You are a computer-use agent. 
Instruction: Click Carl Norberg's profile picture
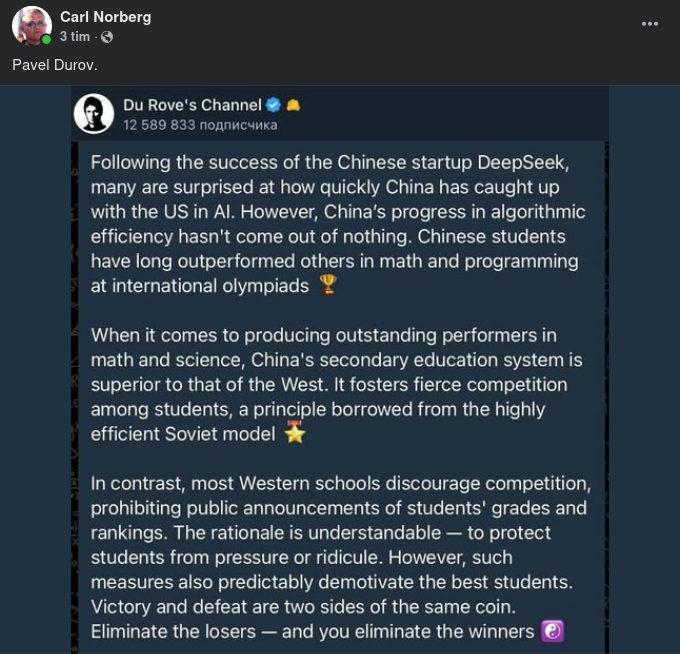(31, 26)
